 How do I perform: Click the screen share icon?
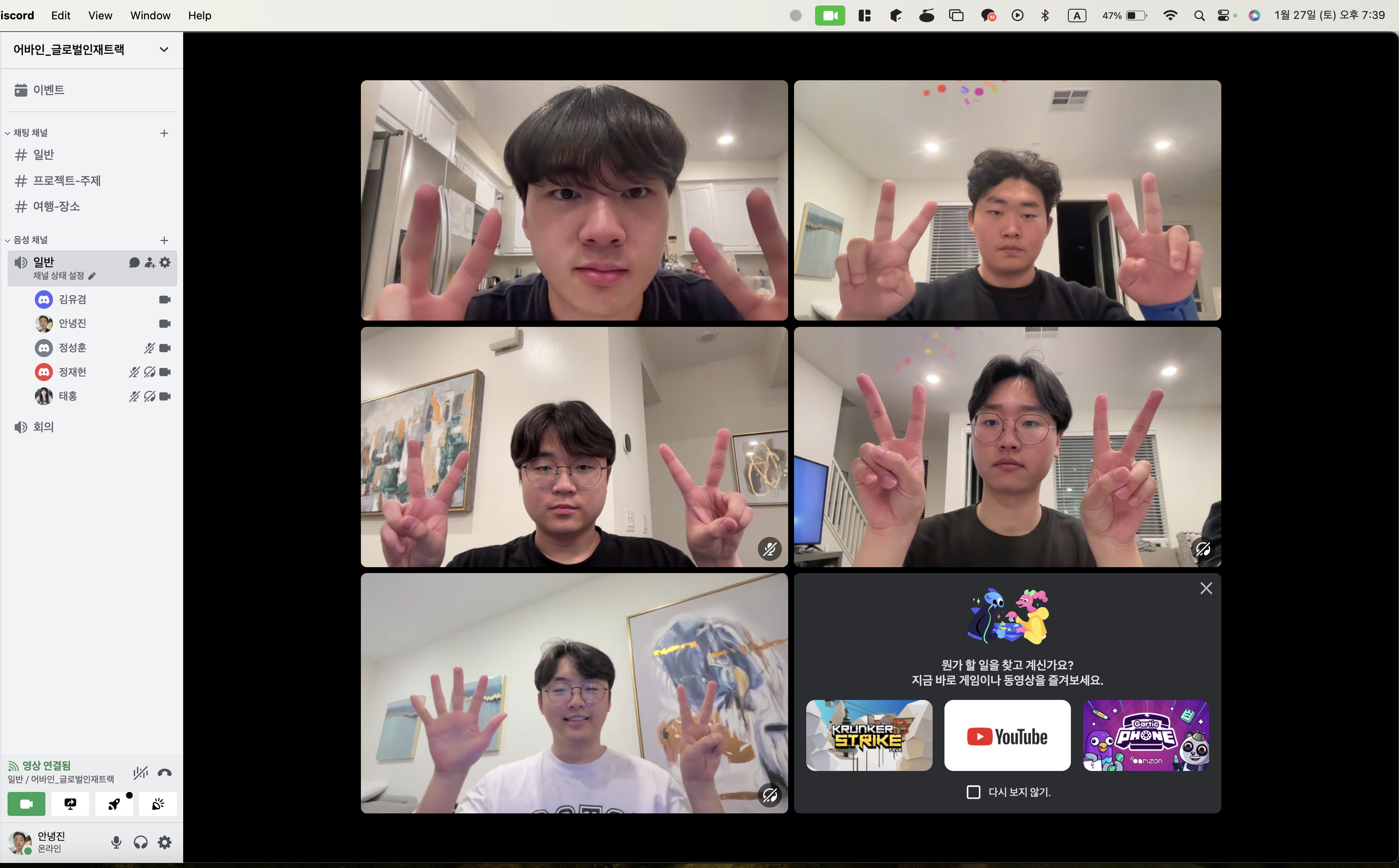pos(70,804)
